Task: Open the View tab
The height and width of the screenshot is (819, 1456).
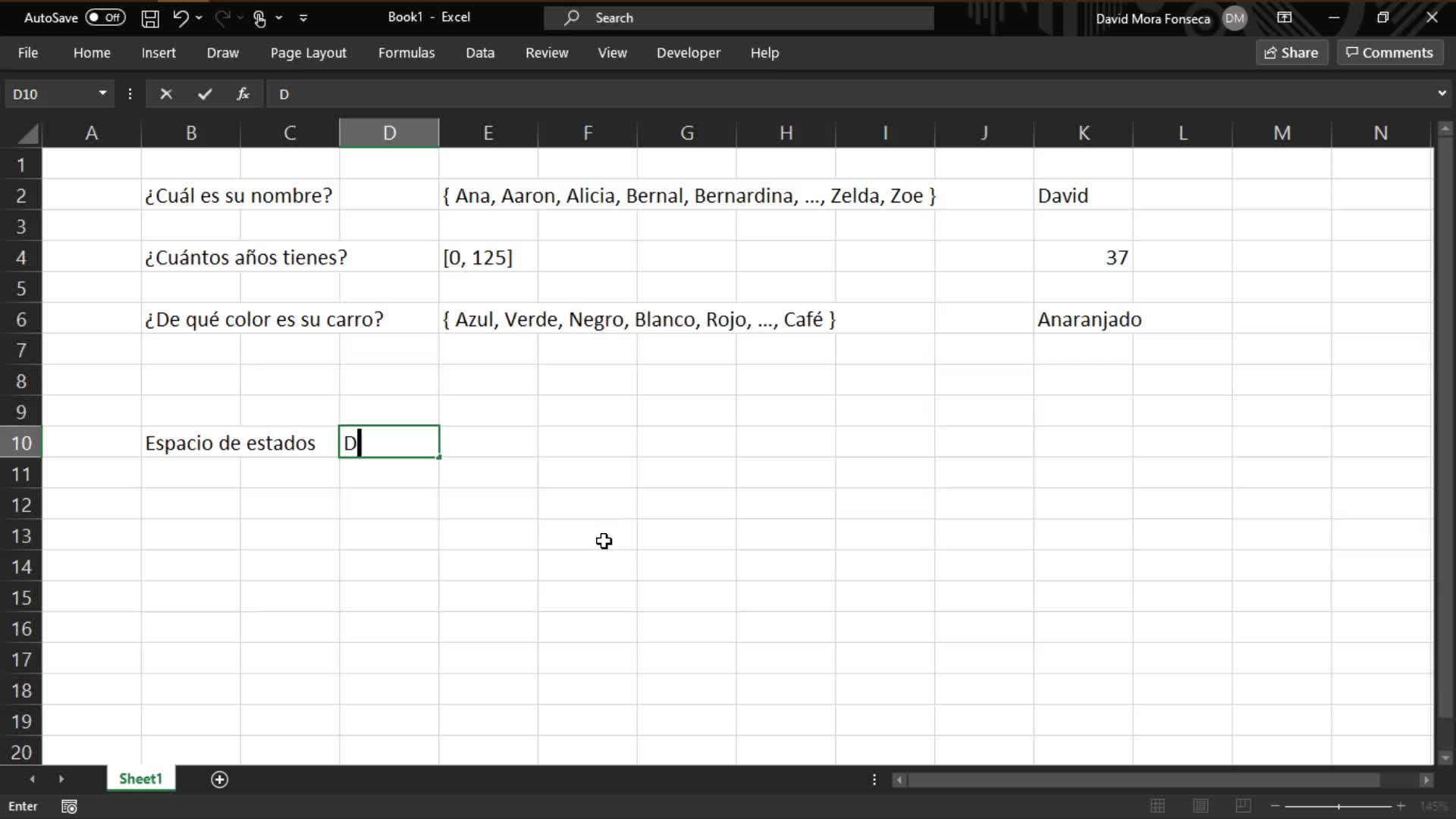Action: (612, 53)
